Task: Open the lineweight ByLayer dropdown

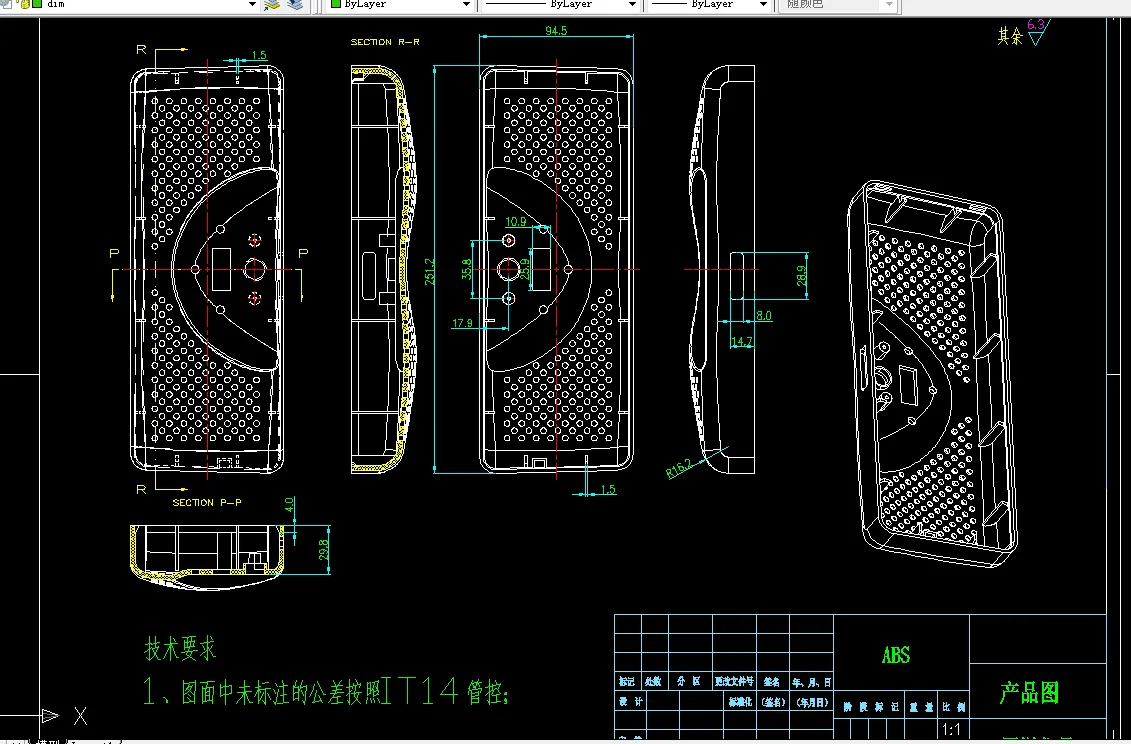Action: (x=763, y=4)
